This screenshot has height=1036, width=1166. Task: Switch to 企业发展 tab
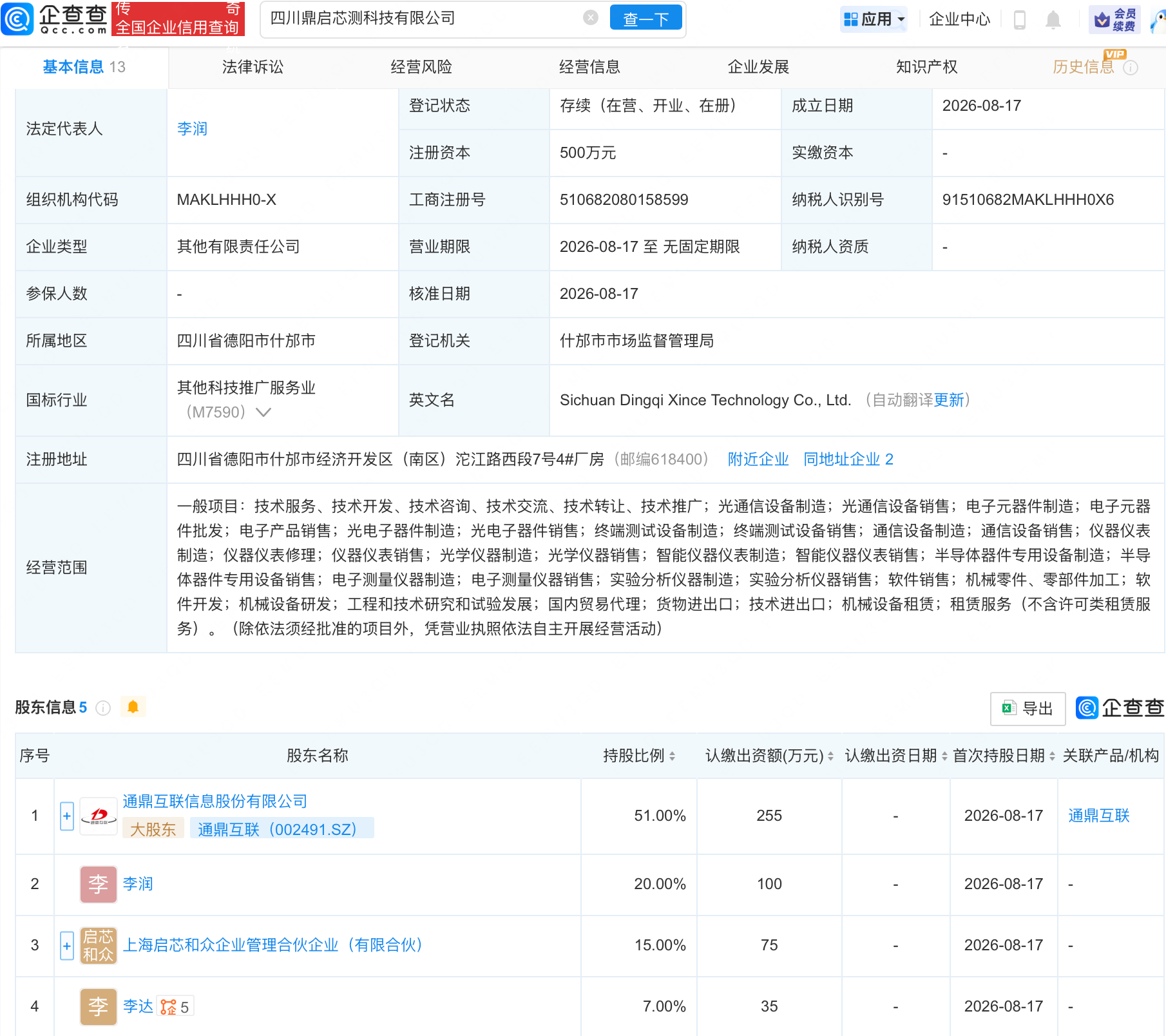[758, 67]
